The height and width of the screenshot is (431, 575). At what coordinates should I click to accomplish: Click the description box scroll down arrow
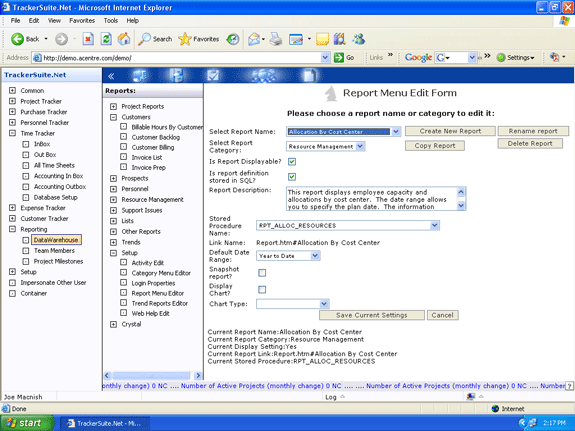click(x=461, y=206)
